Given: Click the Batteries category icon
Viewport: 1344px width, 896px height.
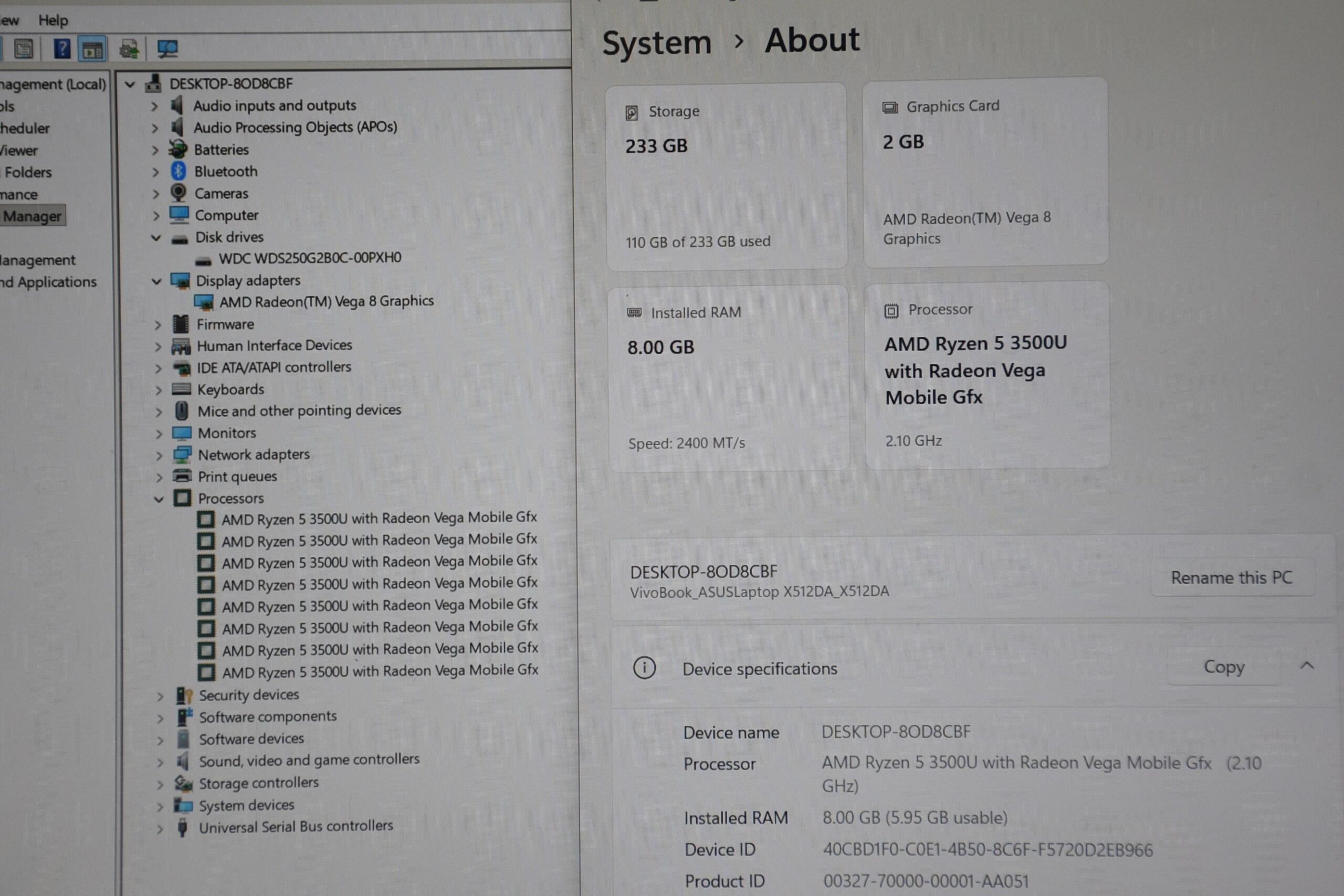Looking at the screenshot, I should pyautogui.click(x=178, y=149).
